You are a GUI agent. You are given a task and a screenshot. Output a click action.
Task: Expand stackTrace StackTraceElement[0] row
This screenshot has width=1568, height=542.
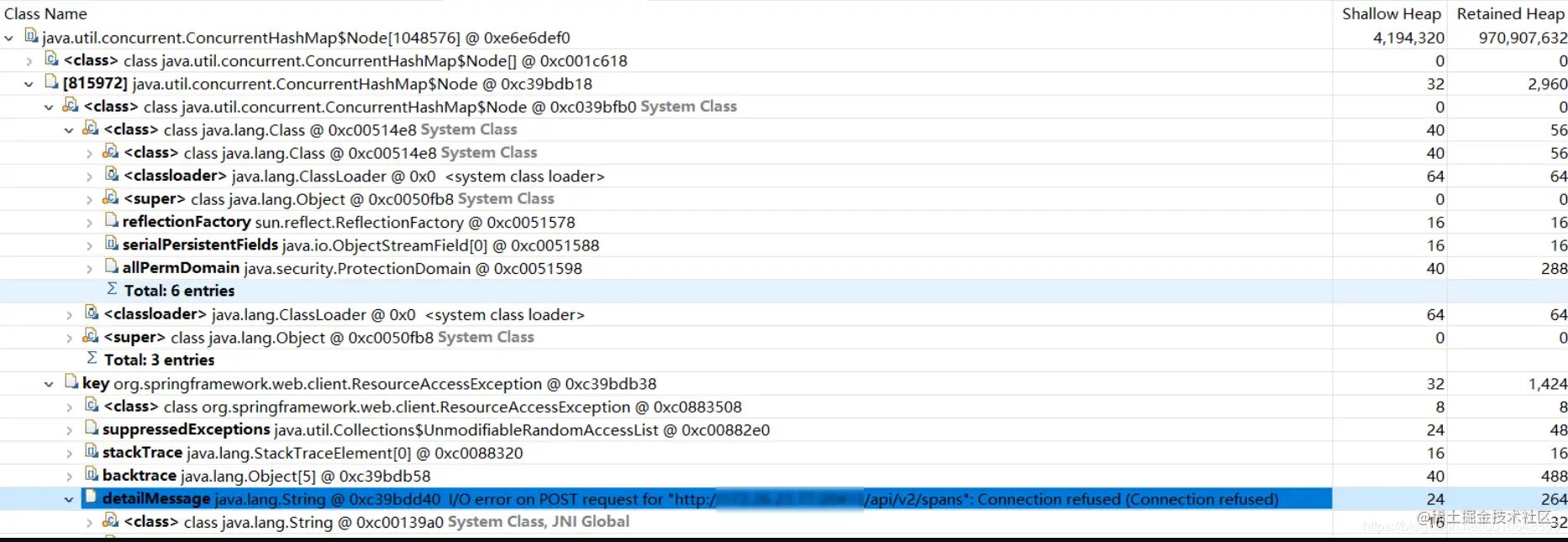69,453
